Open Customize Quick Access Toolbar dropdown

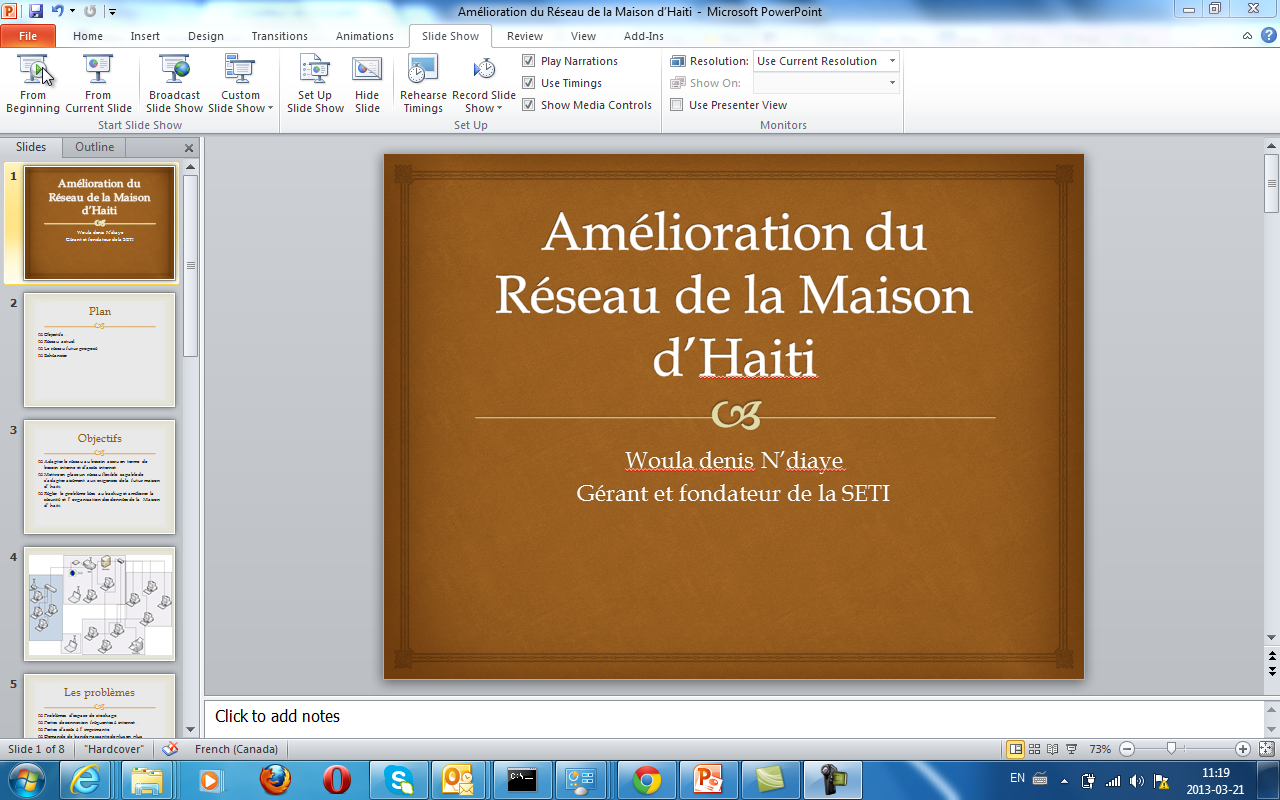point(112,12)
